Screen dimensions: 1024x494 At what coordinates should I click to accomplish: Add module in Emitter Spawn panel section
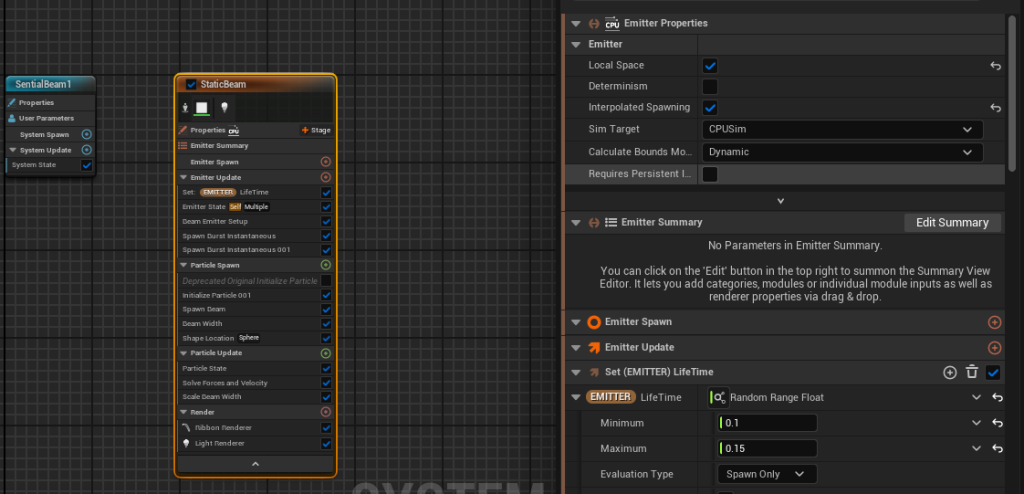coord(994,322)
